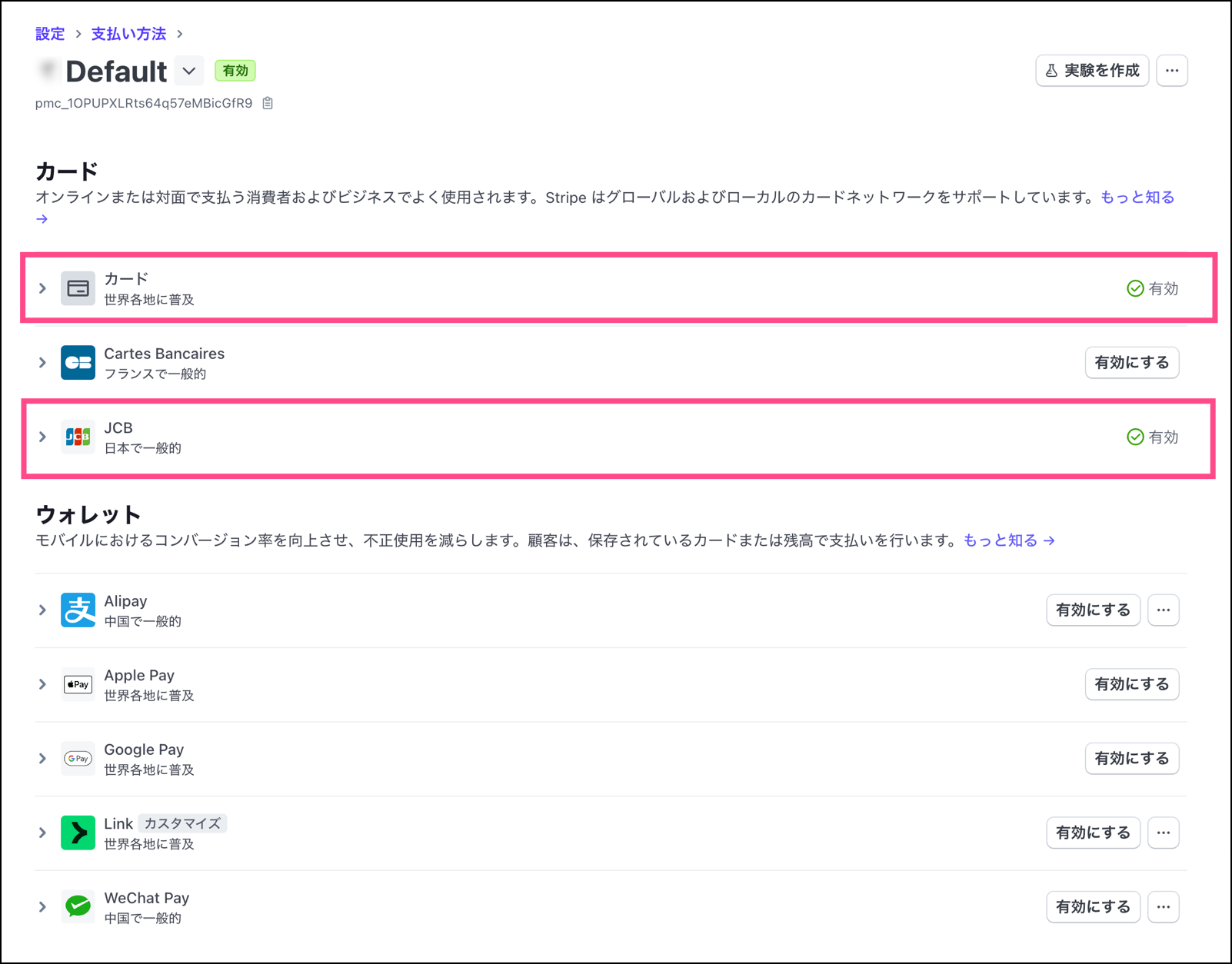Image resolution: width=1232 pixels, height=964 pixels.
Task: Click the JCB logo icon
Action: click(78, 437)
